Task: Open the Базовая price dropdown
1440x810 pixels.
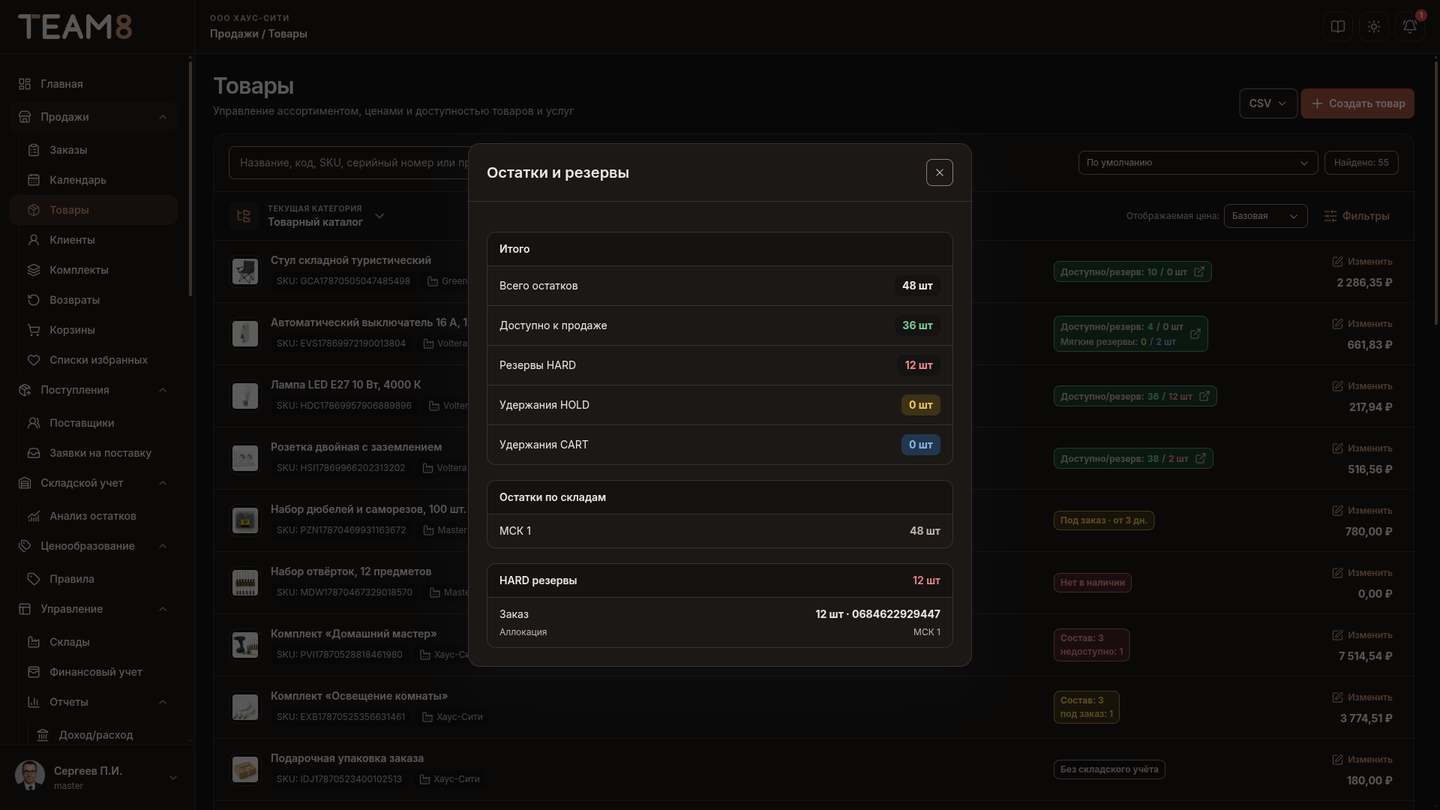Action: pyautogui.click(x=1265, y=216)
